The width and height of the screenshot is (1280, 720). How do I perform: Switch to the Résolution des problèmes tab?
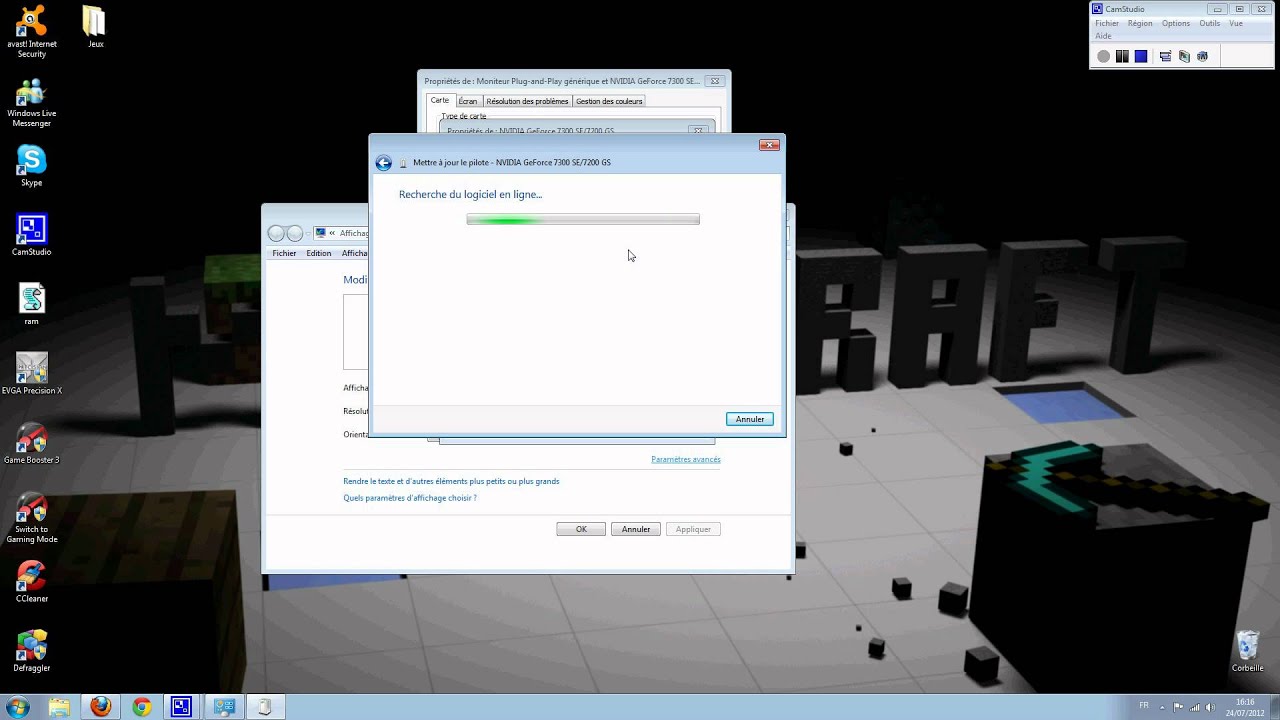[527, 101]
